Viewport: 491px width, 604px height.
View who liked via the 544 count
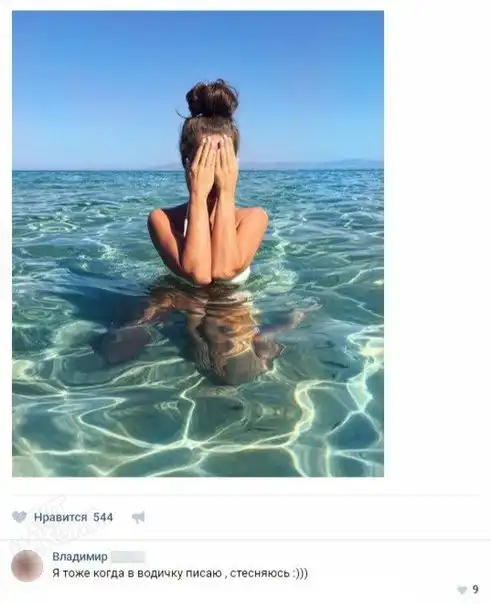point(103,517)
